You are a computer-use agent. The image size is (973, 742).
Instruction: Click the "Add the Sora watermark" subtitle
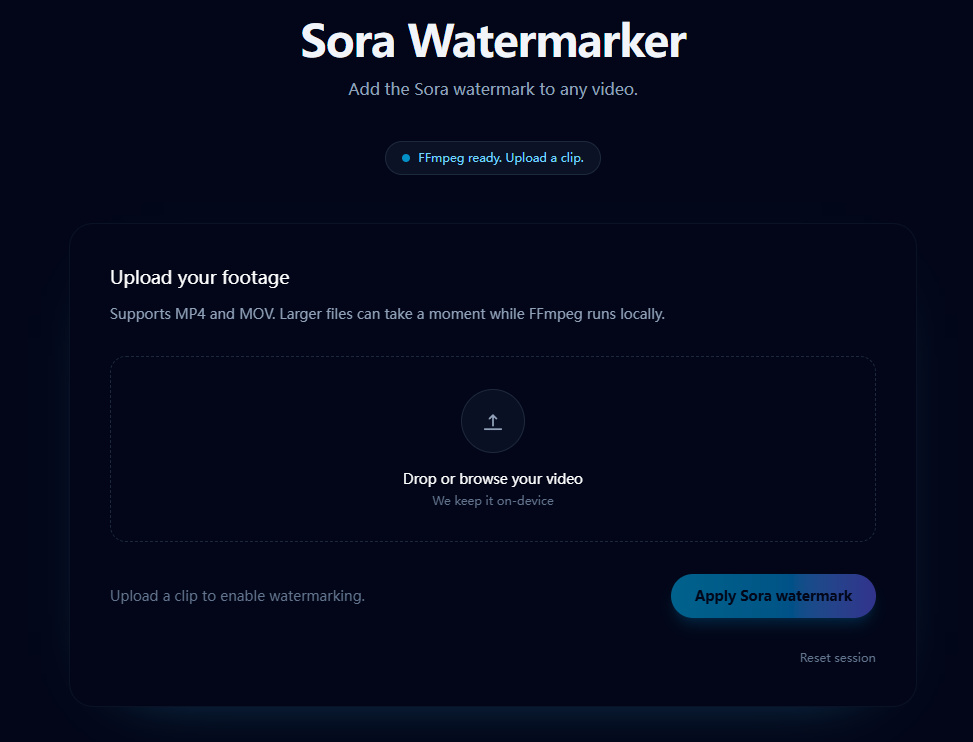tap(493, 90)
